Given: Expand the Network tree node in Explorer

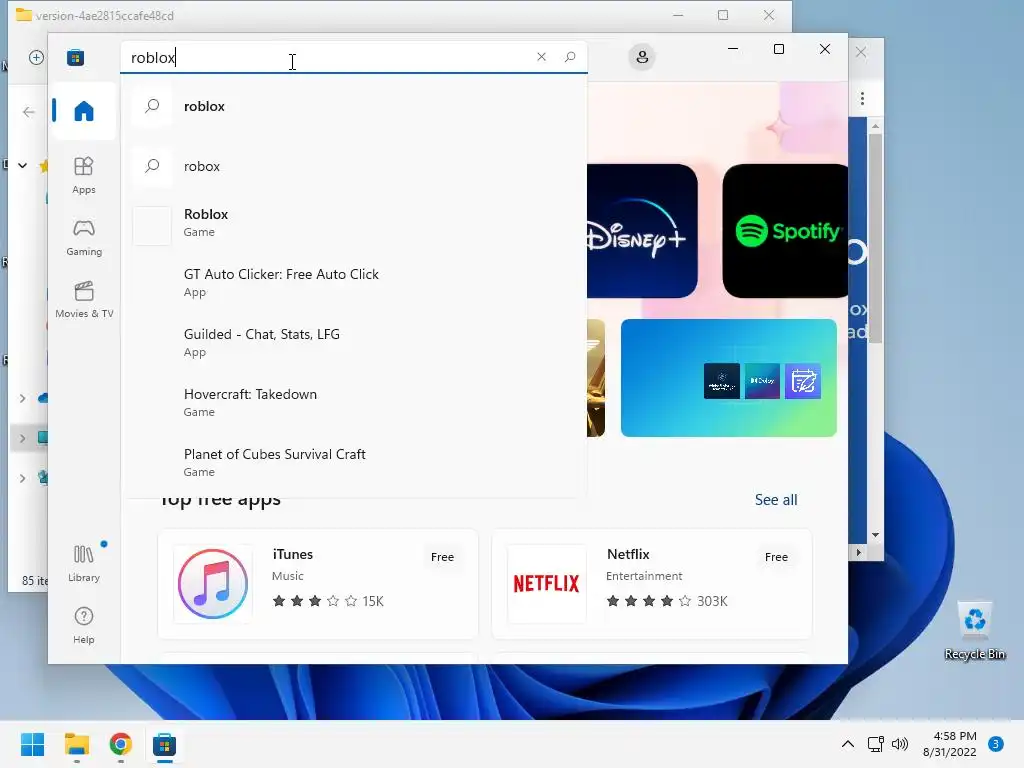Looking at the screenshot, I should tap(22, 478).
